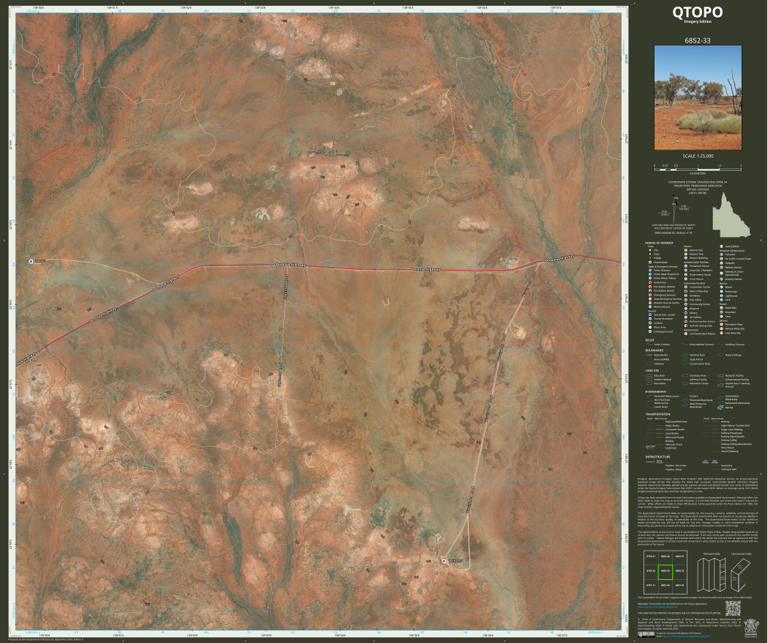The image size is (768, 643).
Task: Select the Picnic Area legend icon
Action: point(650,327)
